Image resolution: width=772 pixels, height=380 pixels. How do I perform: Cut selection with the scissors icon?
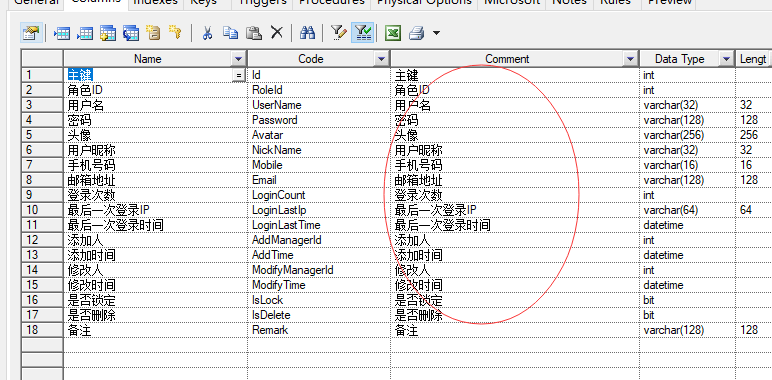[207, 33]
